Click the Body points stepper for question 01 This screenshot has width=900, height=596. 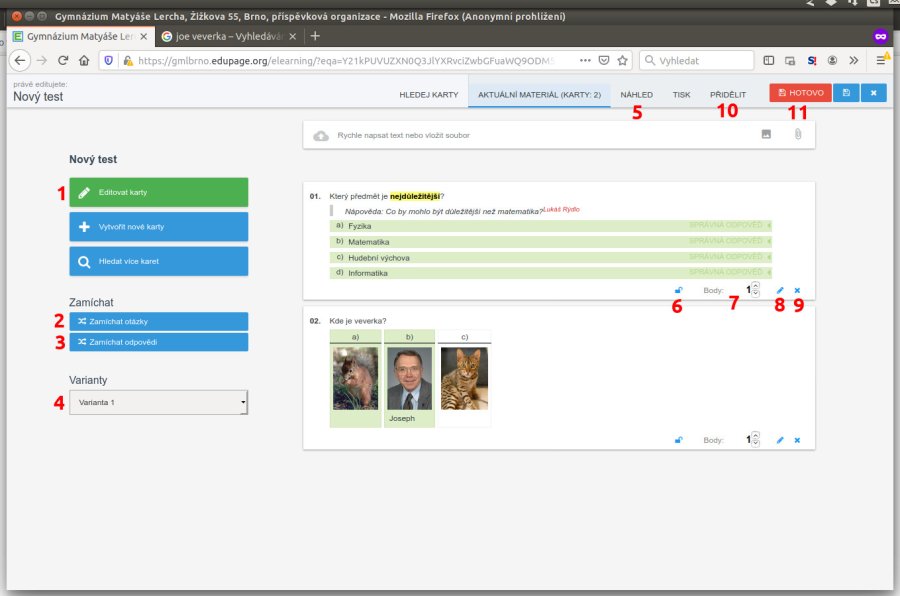point(752,290)
